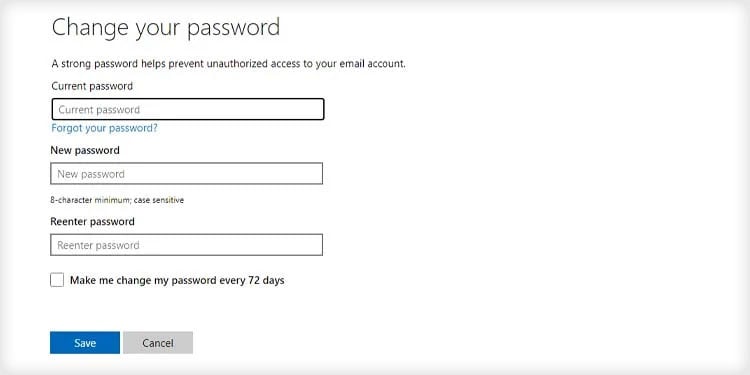
Task: Click the strong password description sentence
Action: [x=229, y=64]
